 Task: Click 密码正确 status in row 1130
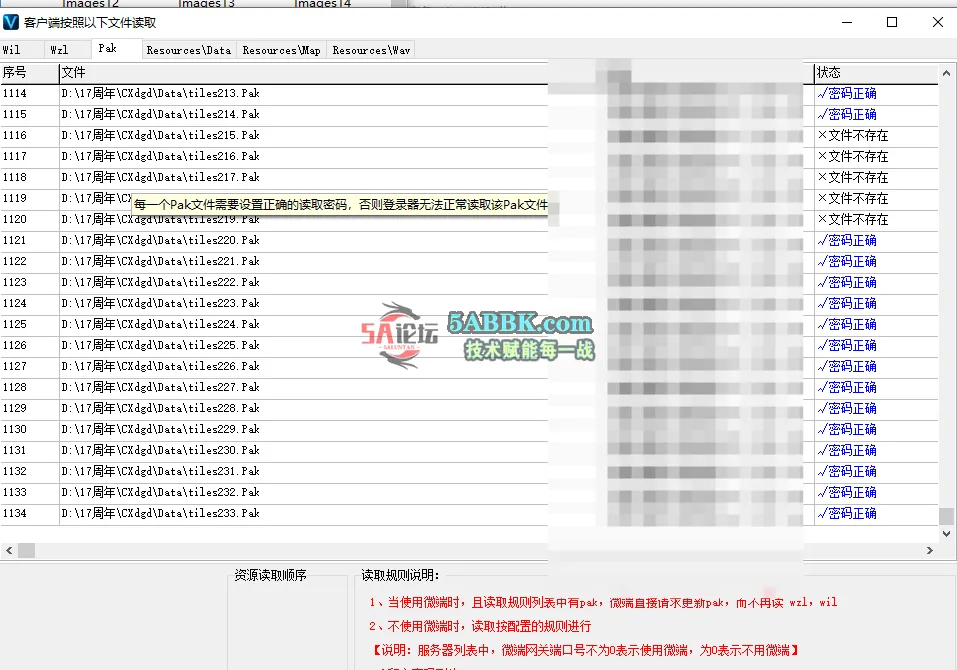pyautogui.click(x=847, y=429)
